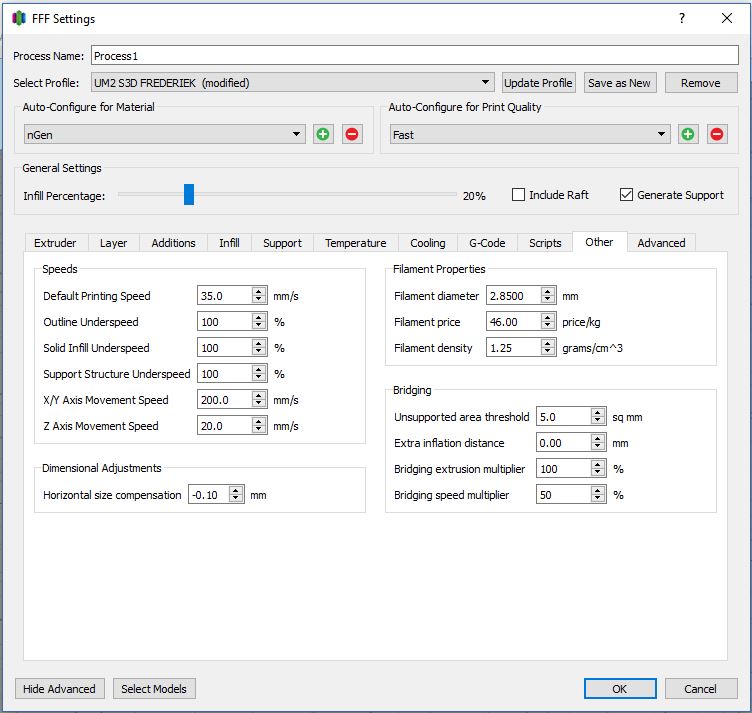
Task: Click the Infill Percentage slider handle
Action: (x=188, y=195)
